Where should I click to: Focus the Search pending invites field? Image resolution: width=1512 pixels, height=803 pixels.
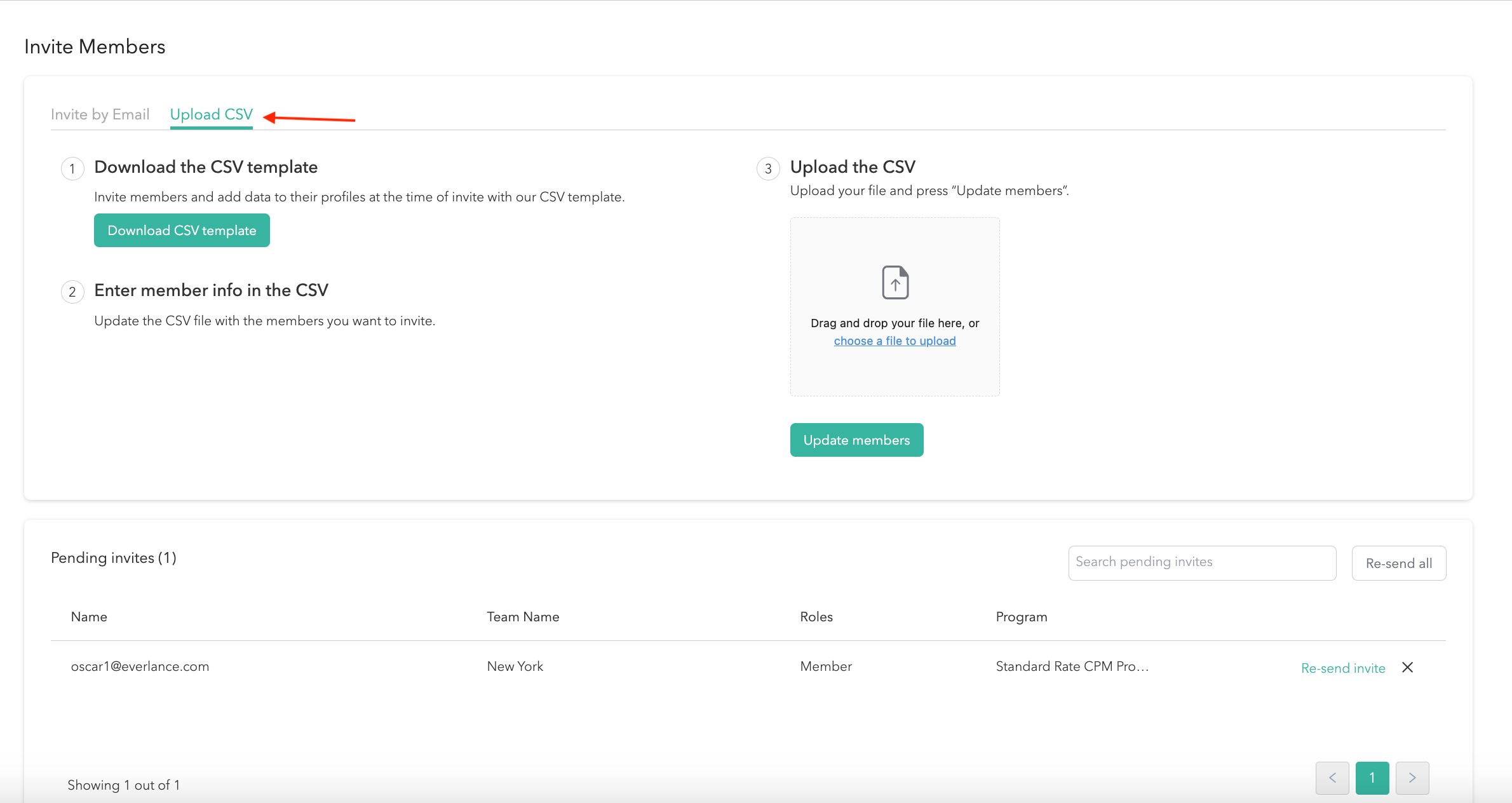click(x=1201, y=562)
